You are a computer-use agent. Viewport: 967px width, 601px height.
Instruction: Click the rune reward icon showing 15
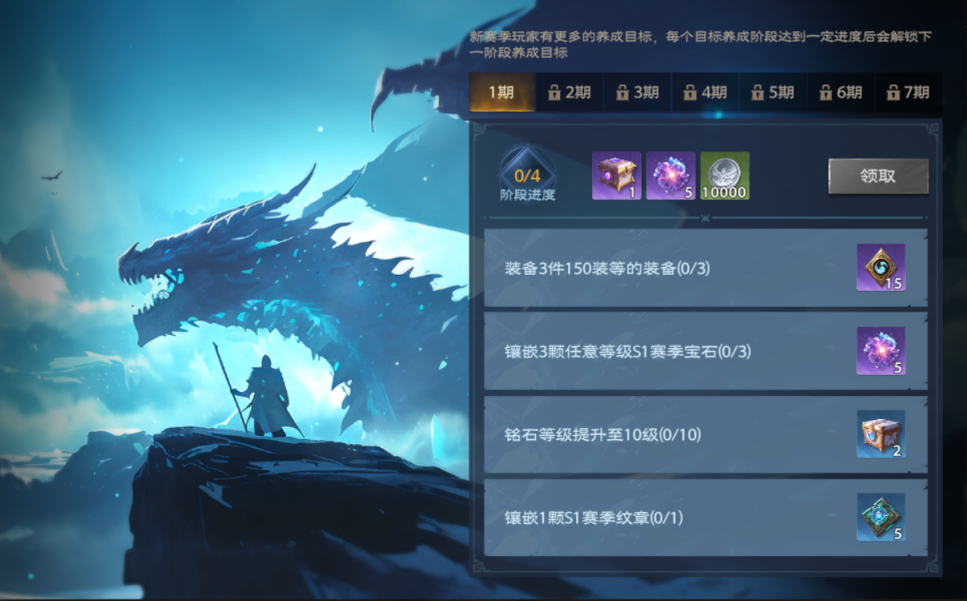point(881,268)
